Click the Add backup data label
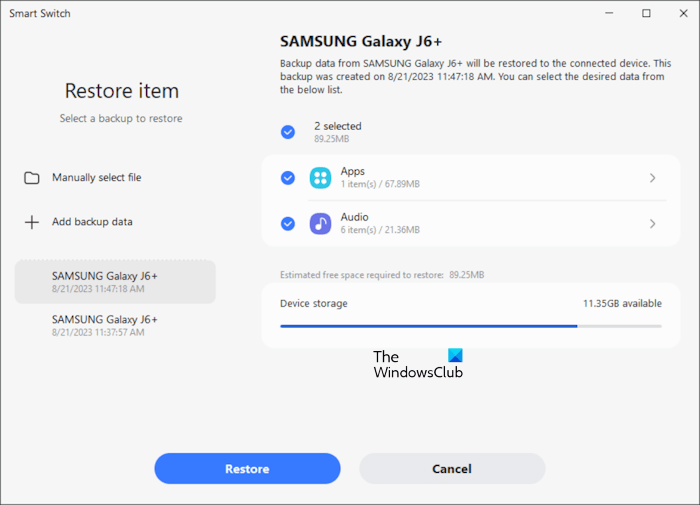The width and height of the screenshot is (700, 505). (x=92, y=222)
